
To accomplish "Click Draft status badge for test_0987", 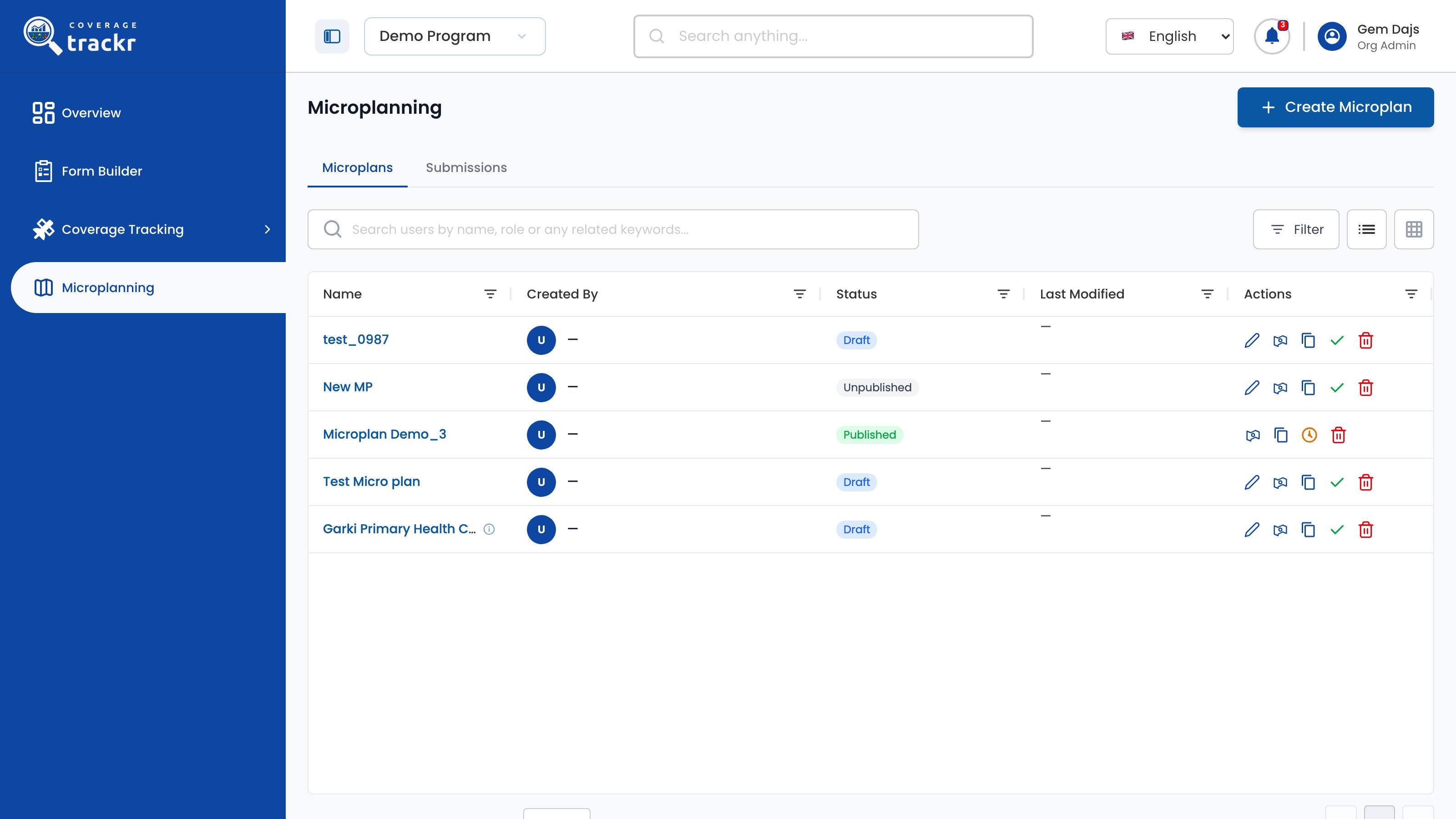I will click(856, 340).
